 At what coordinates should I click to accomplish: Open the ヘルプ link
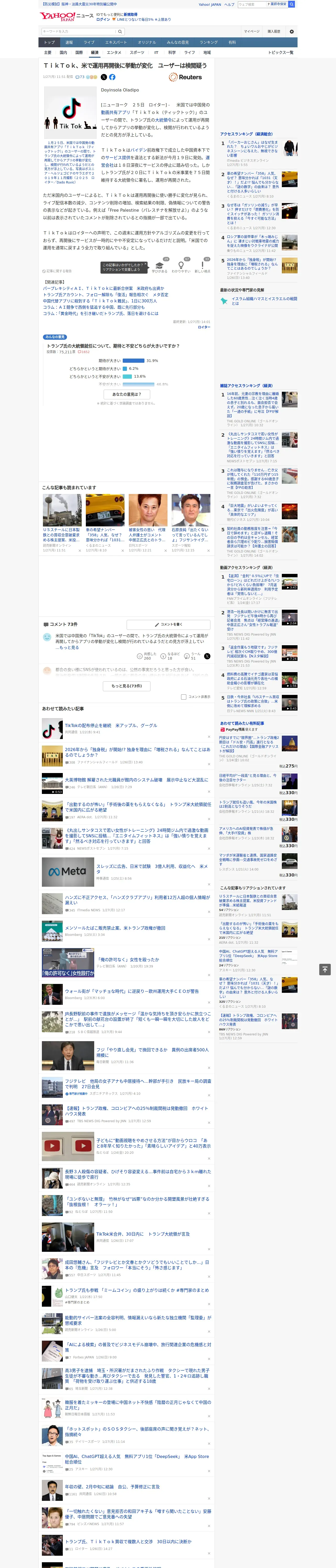tap(229, 4)
